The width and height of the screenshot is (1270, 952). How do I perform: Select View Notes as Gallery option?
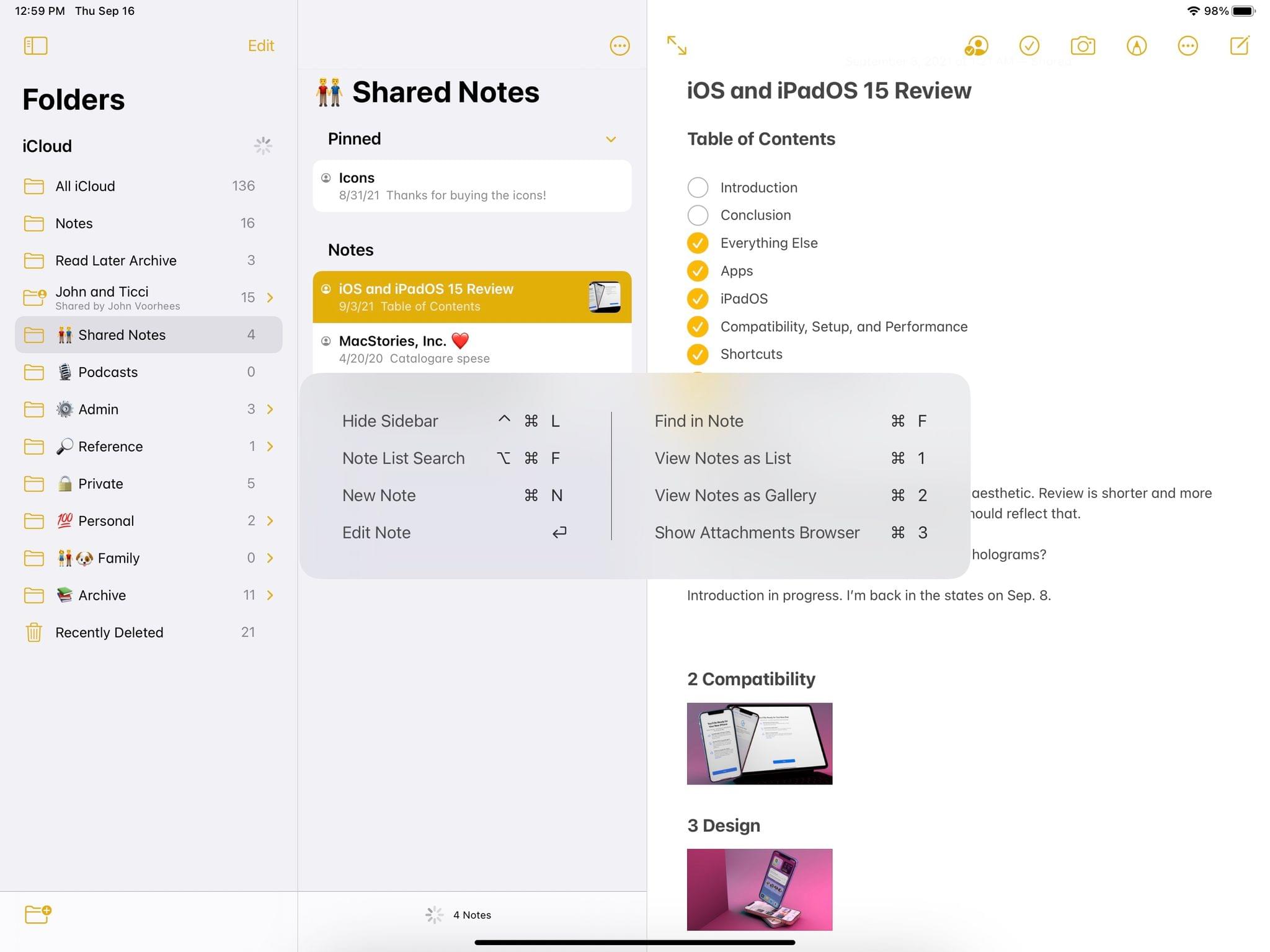point(735,495)
